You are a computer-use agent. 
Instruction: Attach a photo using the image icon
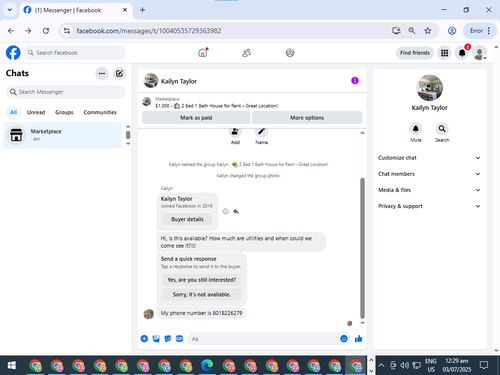(x=156, y=339)
